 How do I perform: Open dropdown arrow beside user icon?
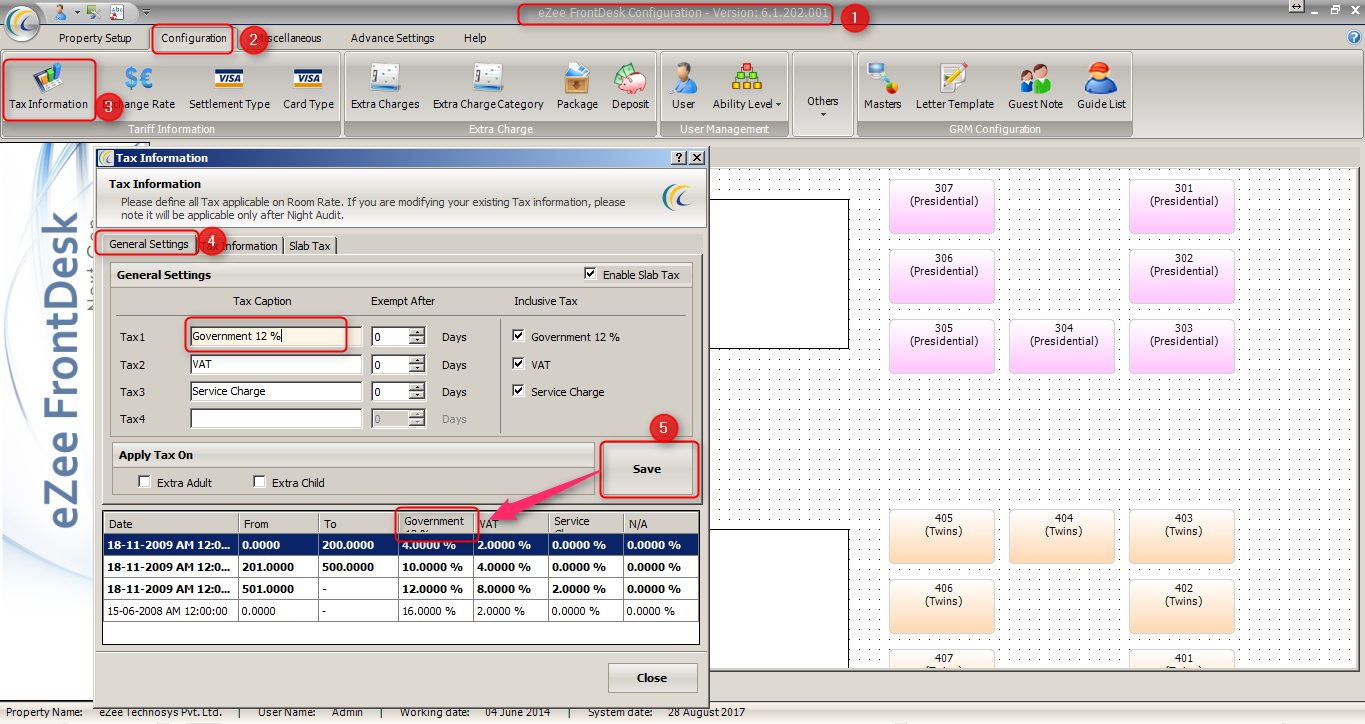[77, 12]
